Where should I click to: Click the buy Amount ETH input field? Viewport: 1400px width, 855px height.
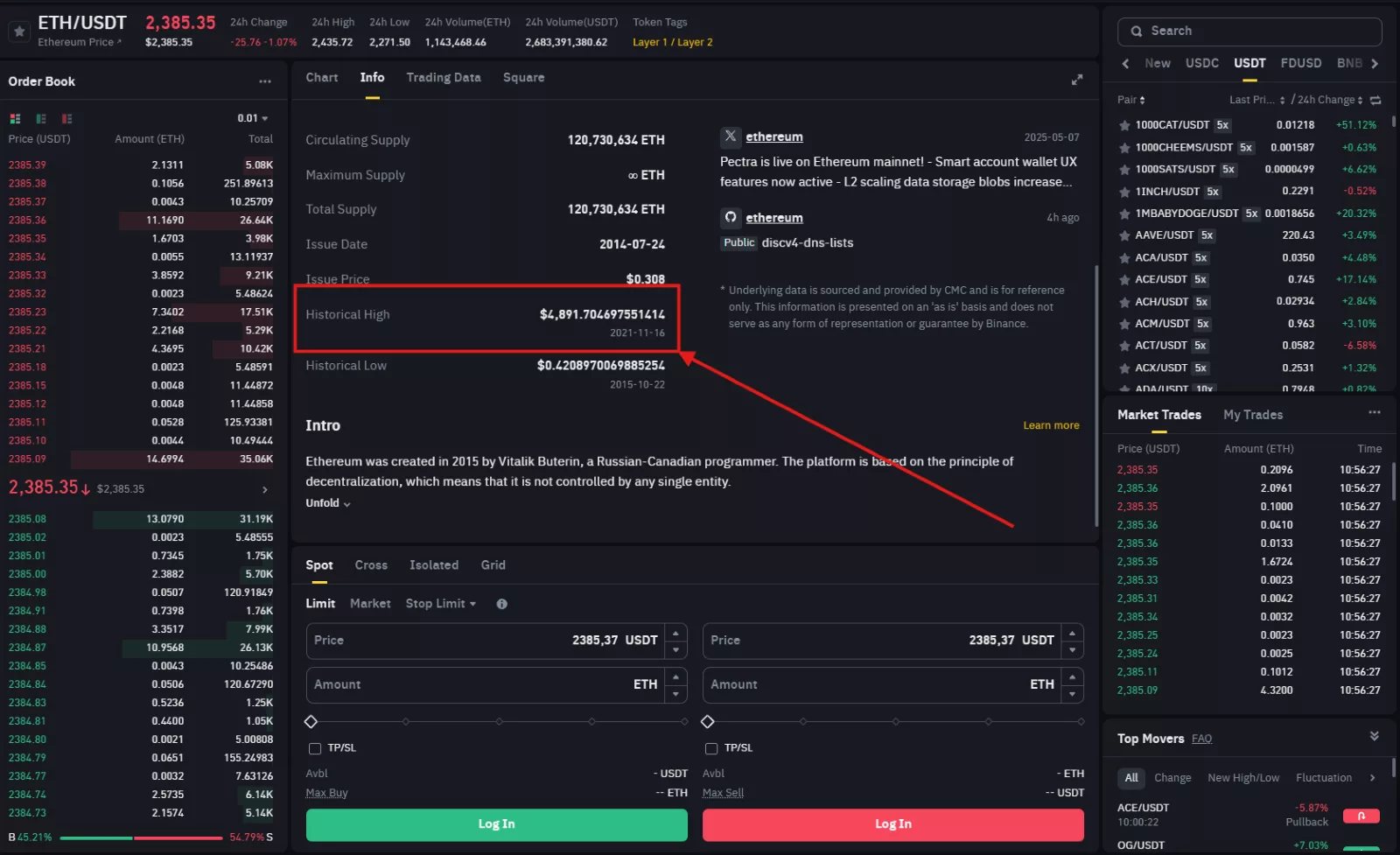[x=496, y=685]
